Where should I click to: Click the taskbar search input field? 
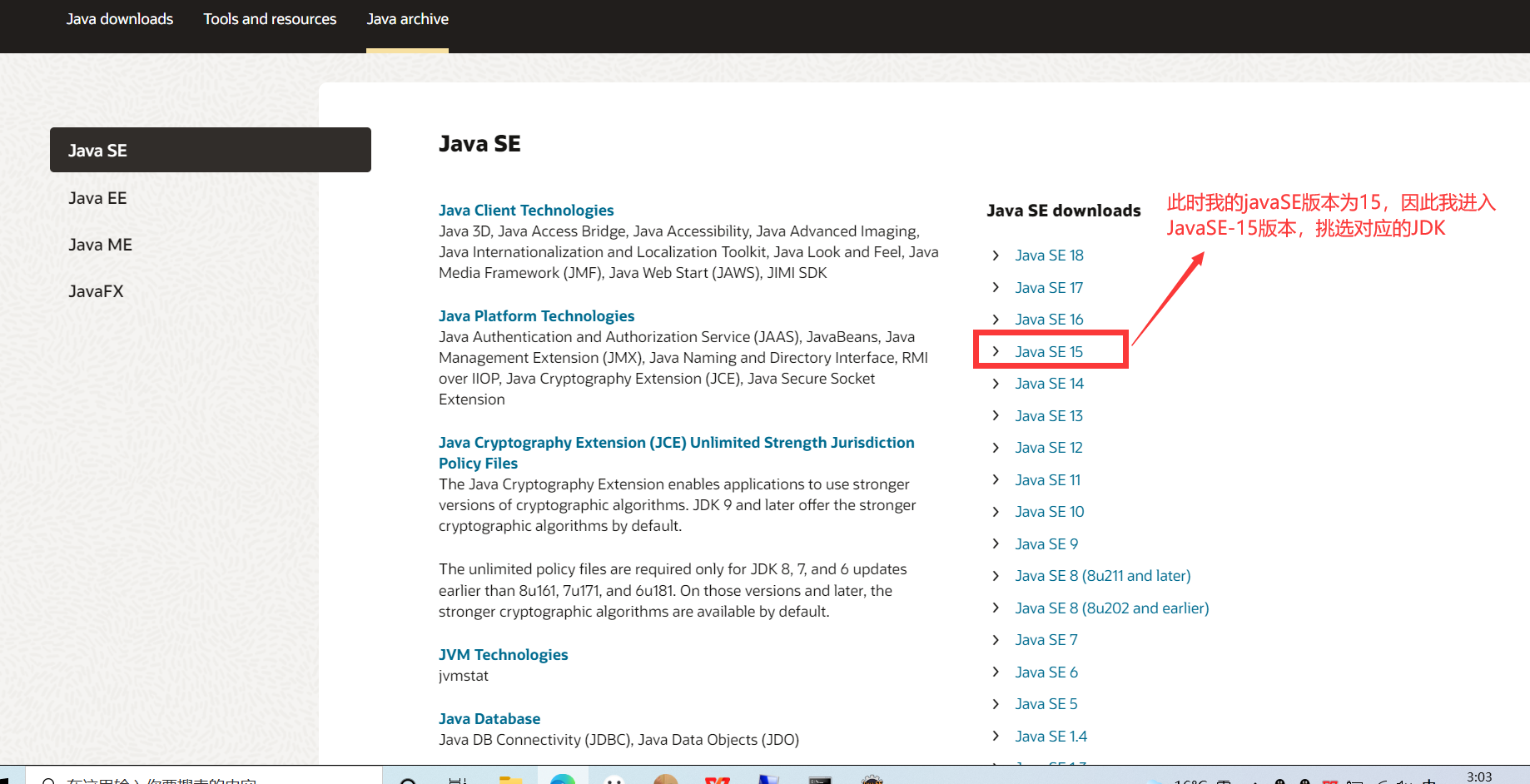click(166, 781)
